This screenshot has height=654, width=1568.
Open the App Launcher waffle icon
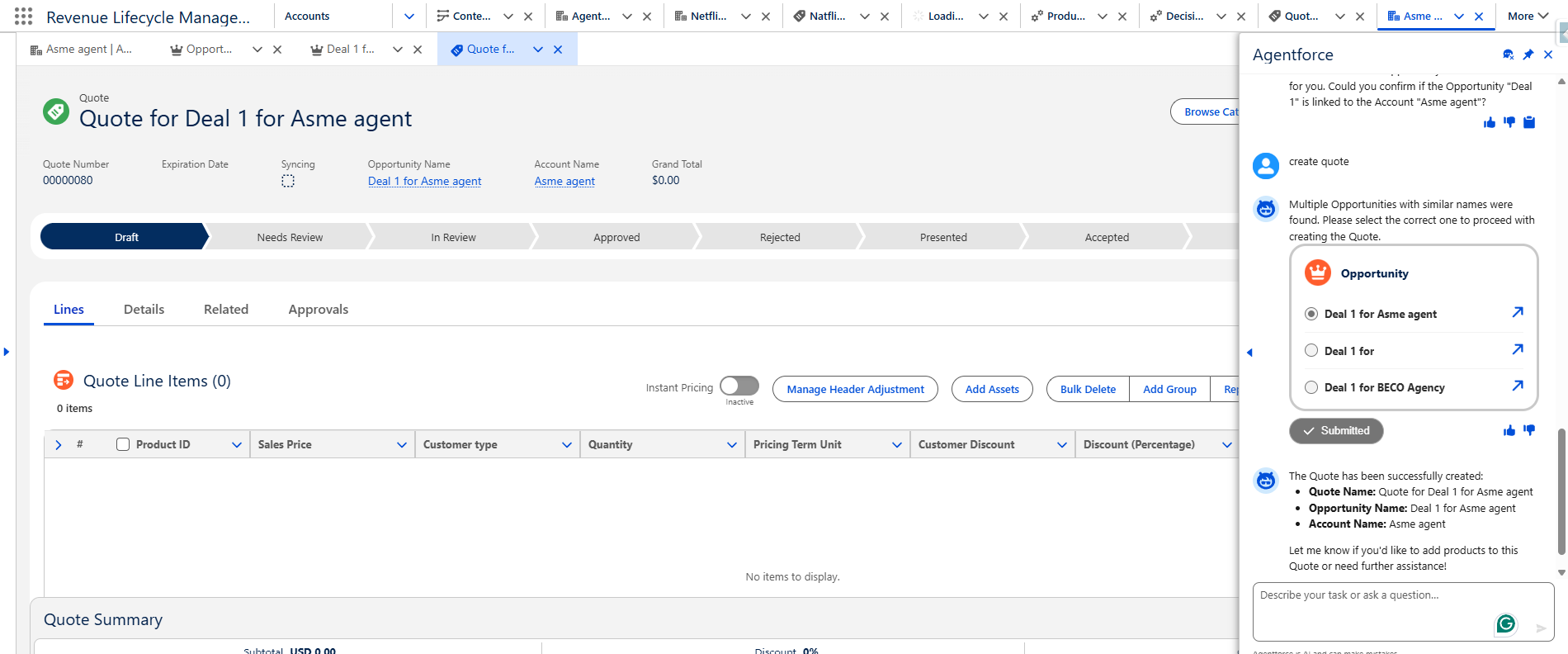(24, 16)
